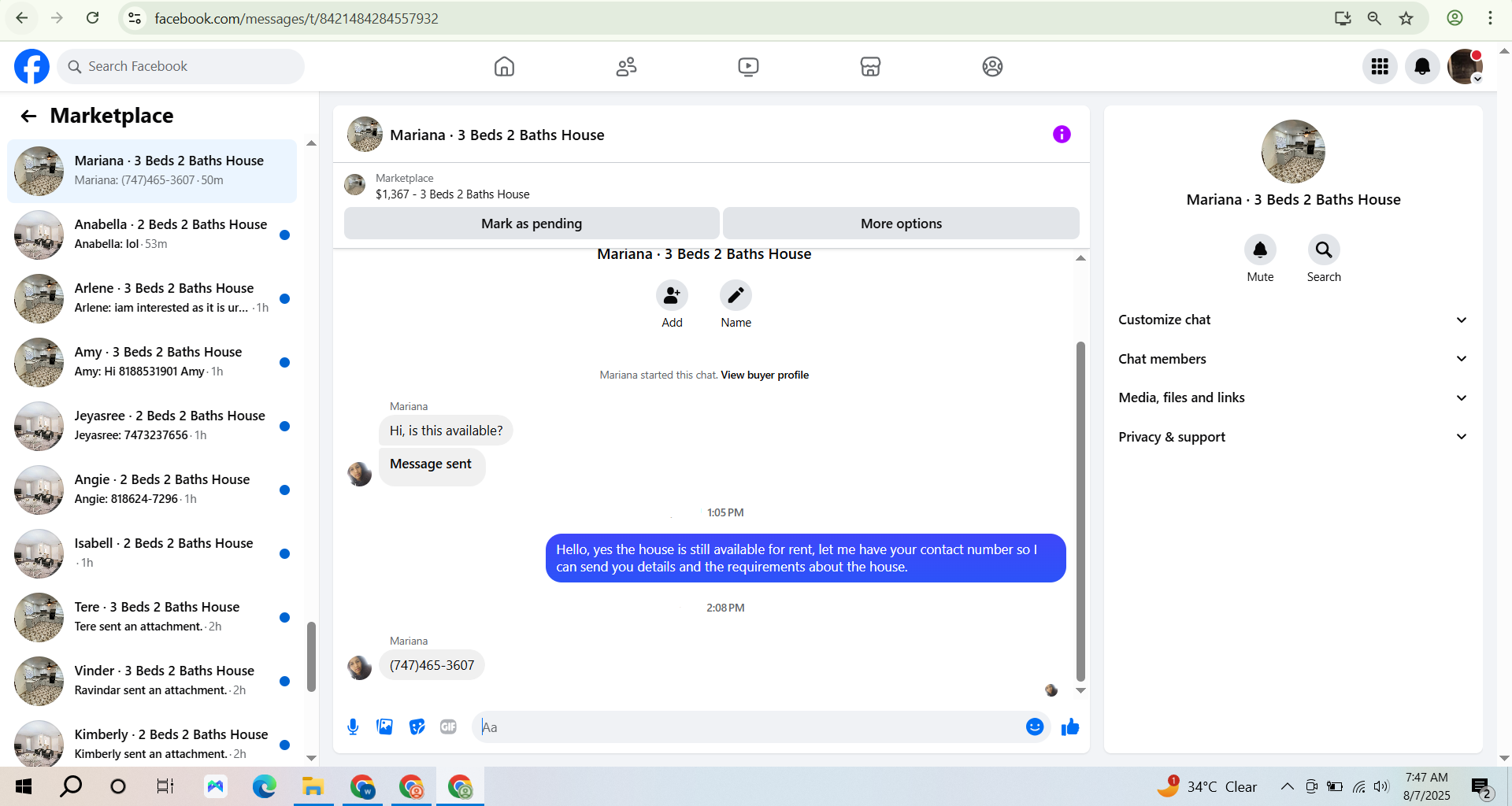Attach a photo file icon
Screen dimensions: 1512x806
[x=384, y=727]
